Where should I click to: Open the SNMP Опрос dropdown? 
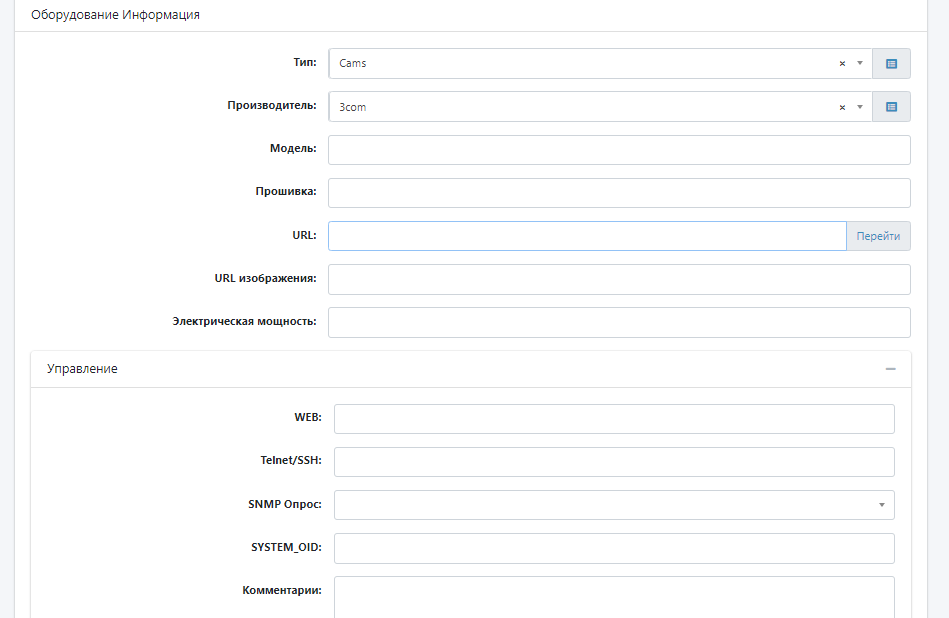click(614, 505)
